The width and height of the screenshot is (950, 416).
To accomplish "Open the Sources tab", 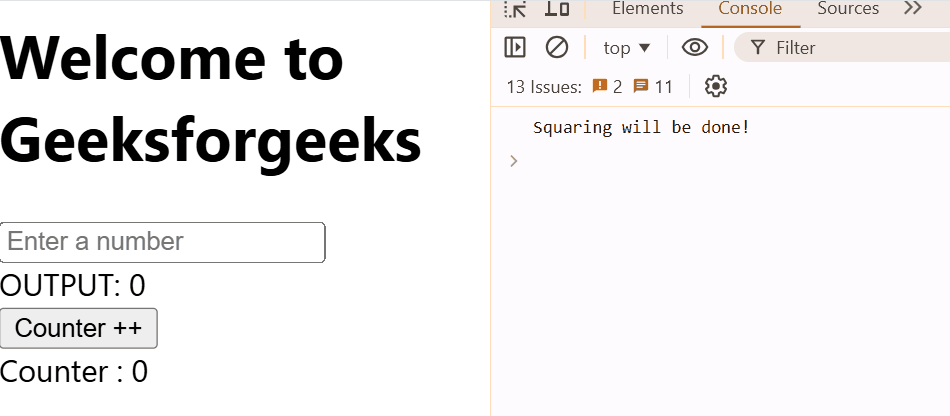I will [x=848, y=9].
